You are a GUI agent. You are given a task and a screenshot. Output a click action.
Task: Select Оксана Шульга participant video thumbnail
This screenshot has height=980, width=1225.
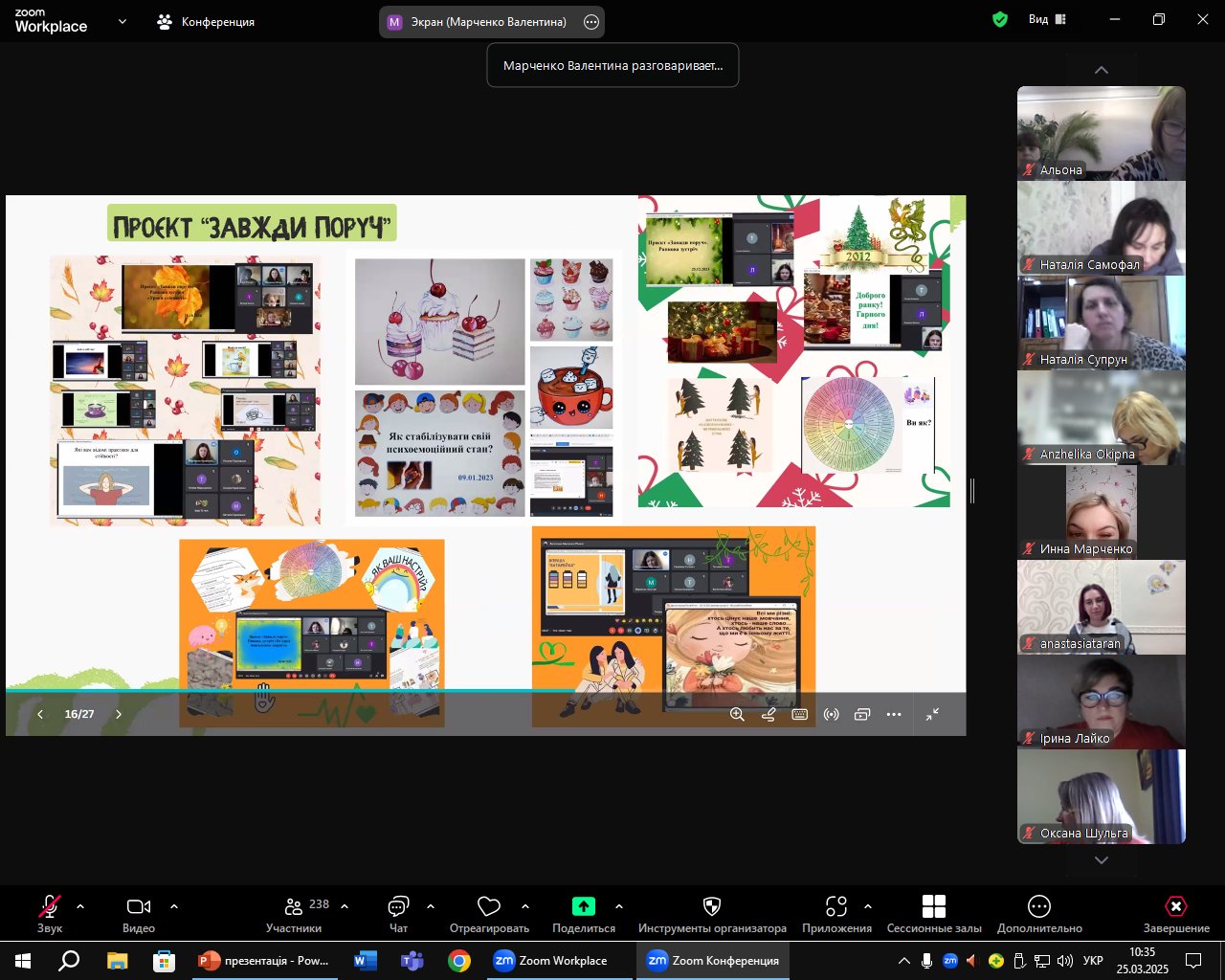(1102, 796)
